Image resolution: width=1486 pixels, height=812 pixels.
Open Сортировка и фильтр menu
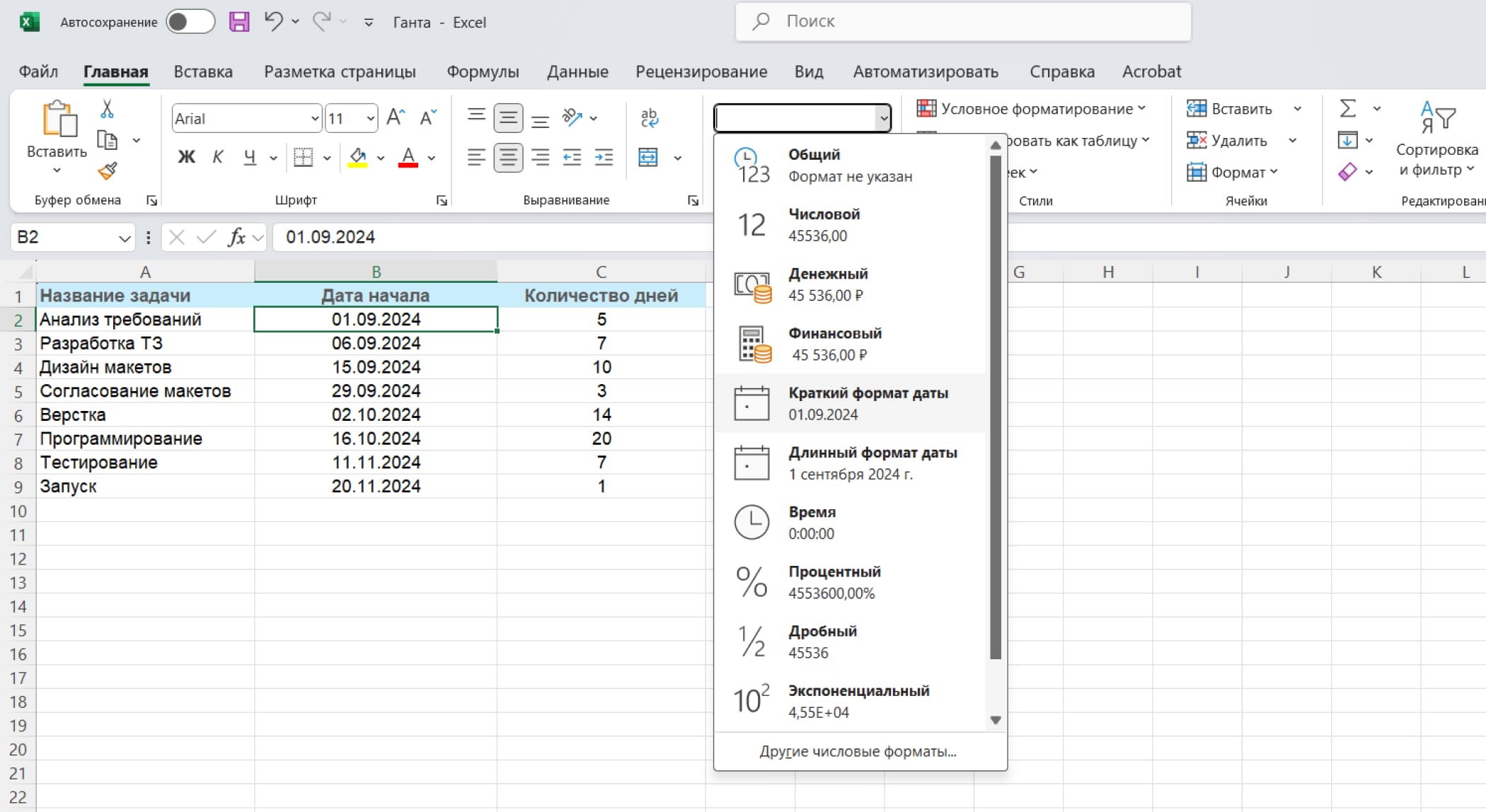coord(1436,139)
